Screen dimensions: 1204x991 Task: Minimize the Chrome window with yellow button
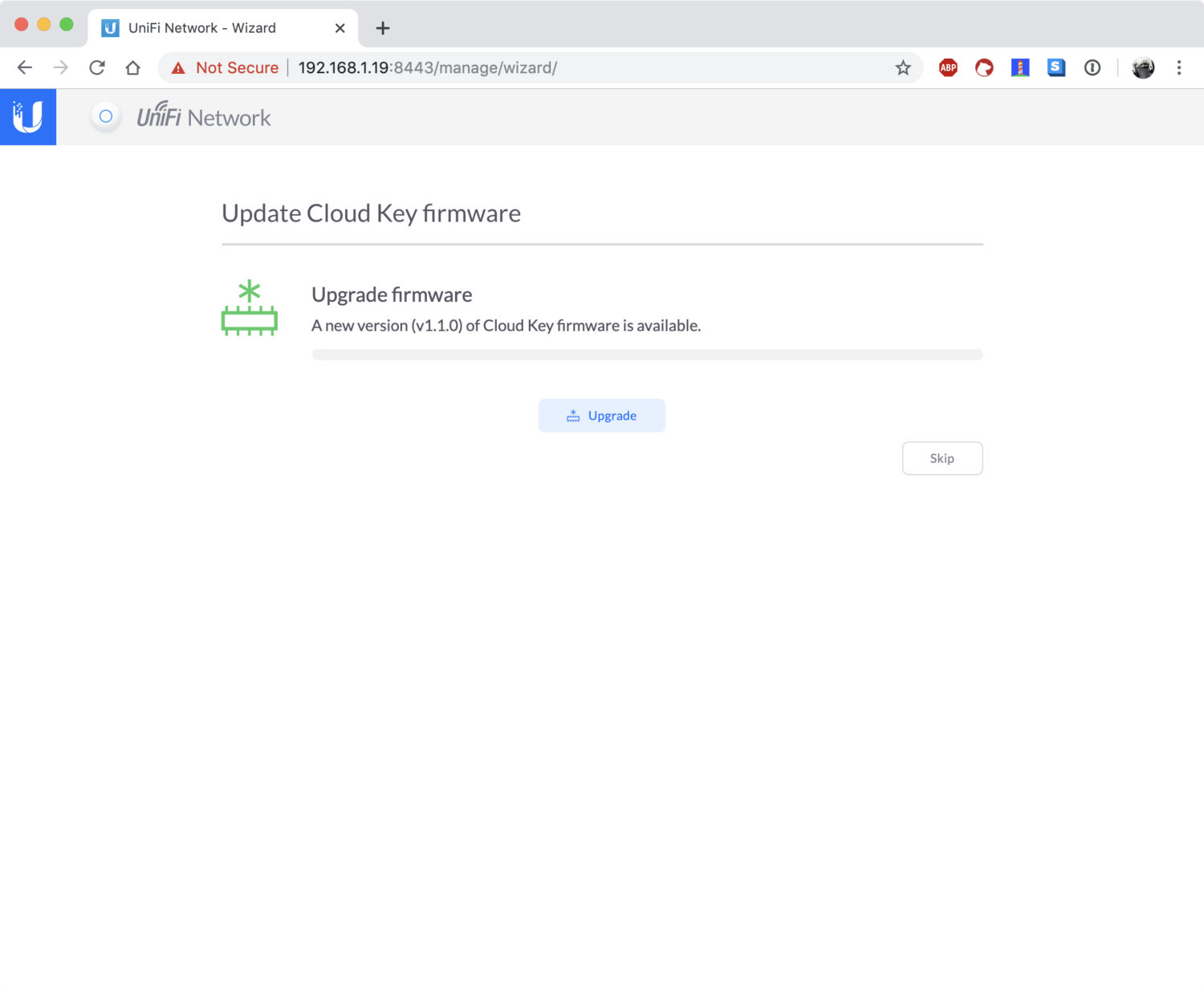point(44,24)
